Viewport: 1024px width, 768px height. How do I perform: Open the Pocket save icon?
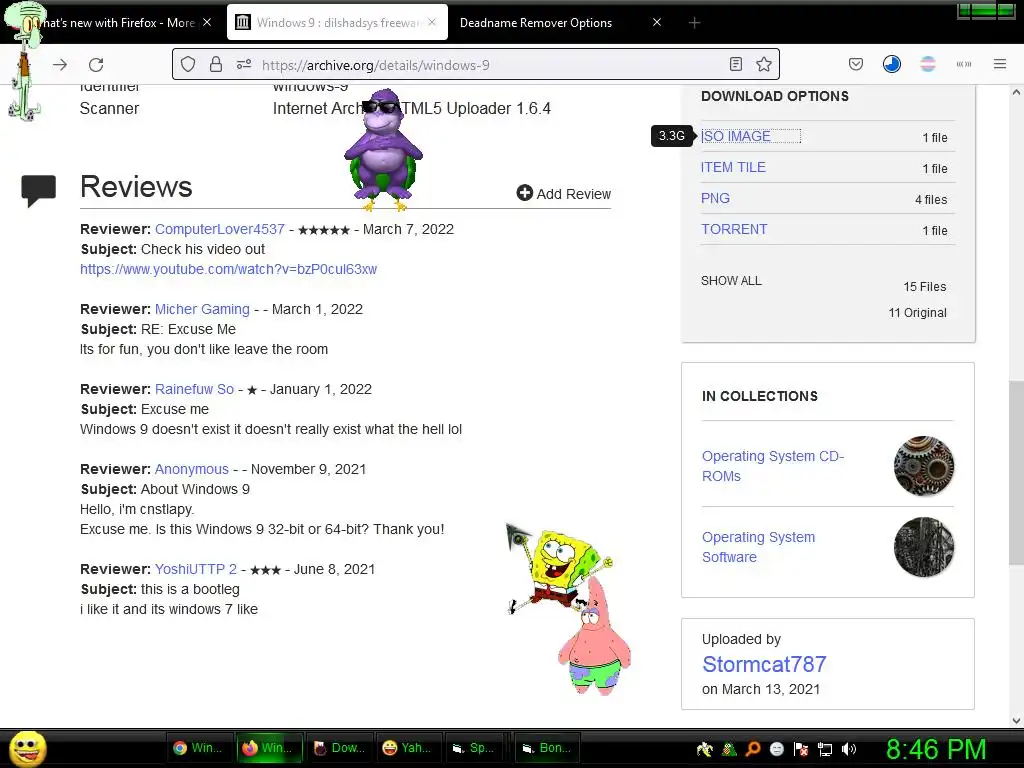(856, 64)
